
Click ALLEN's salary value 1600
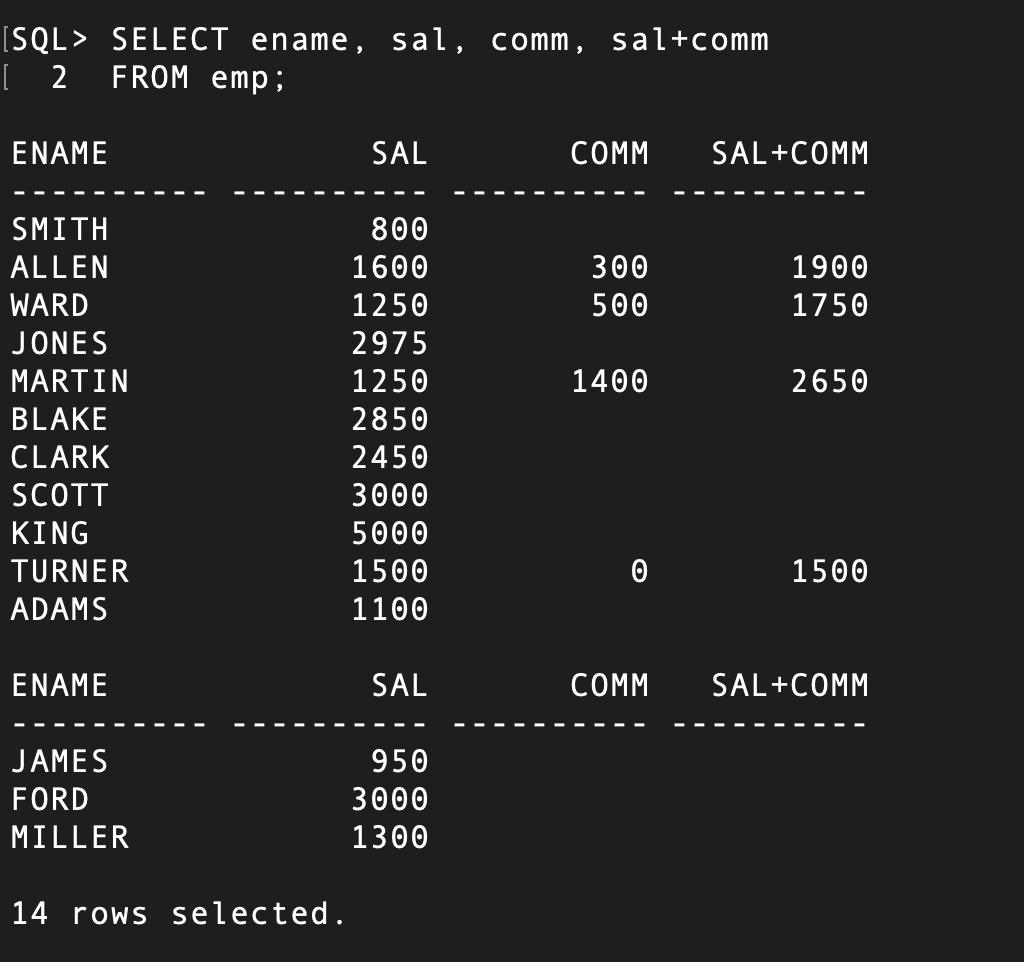click(390, 267)
